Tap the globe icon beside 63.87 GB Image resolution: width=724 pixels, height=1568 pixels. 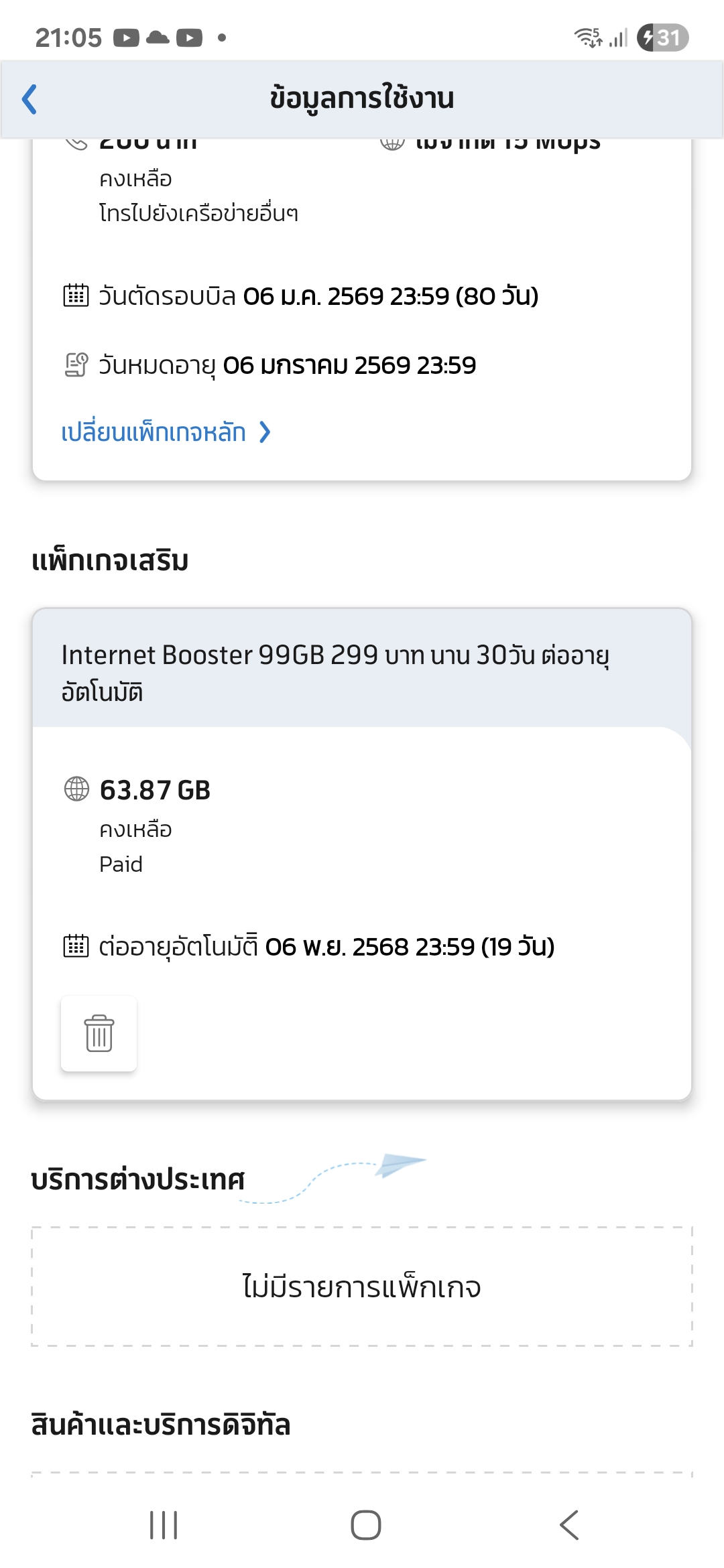coord(76,789)
